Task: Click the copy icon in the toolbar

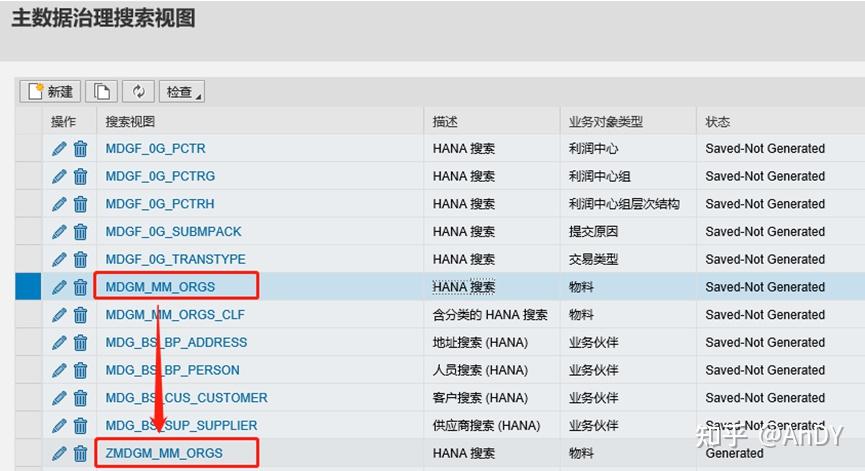Action: 102,92
